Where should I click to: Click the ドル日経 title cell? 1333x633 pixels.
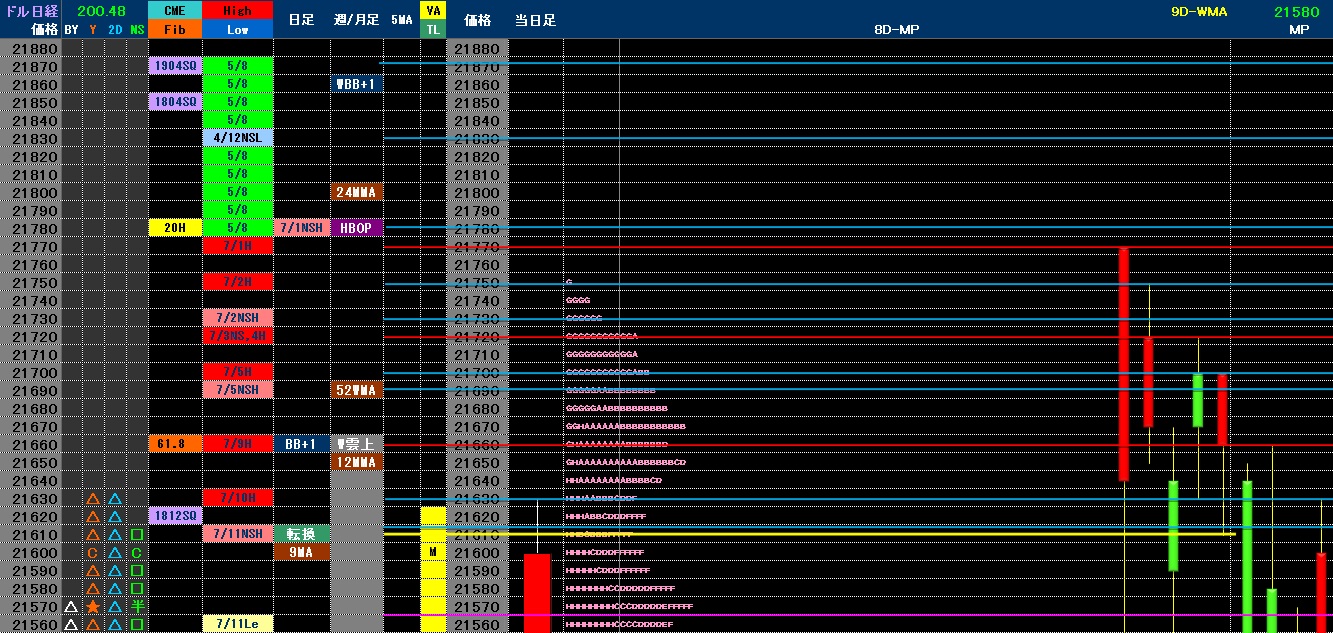pyautogui.click(x=31, y=10)
